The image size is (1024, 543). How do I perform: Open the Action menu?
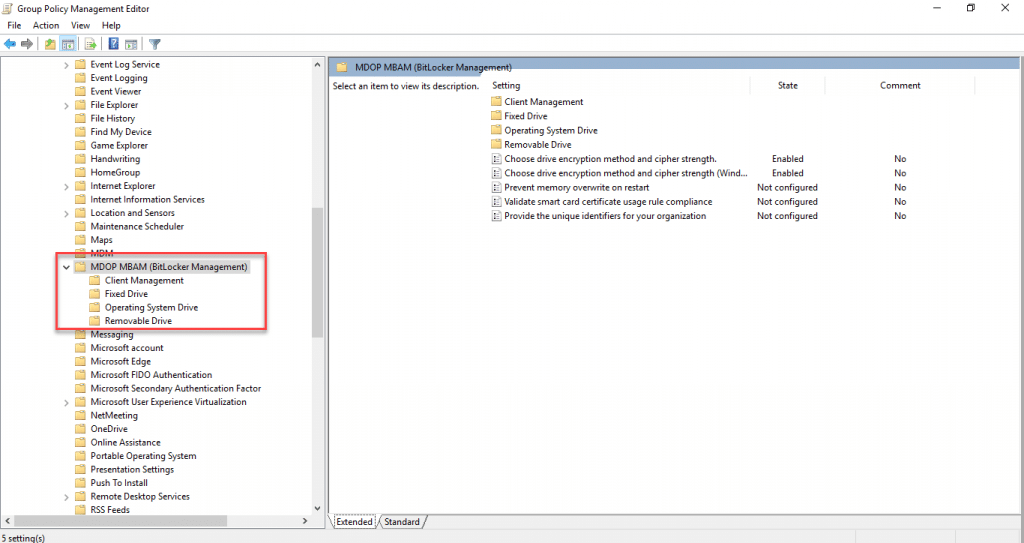pyautogui.click(x=46, y=25)
